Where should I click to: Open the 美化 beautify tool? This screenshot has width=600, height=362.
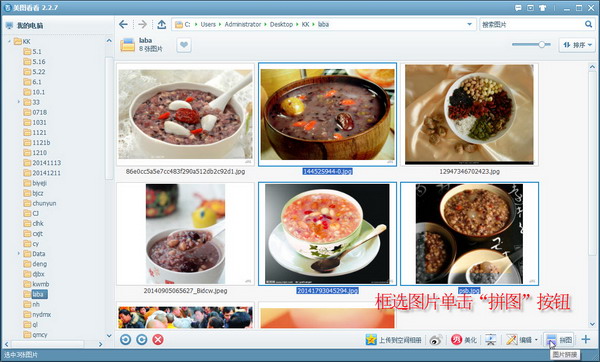pyautogui.click(x=463, y=339)
